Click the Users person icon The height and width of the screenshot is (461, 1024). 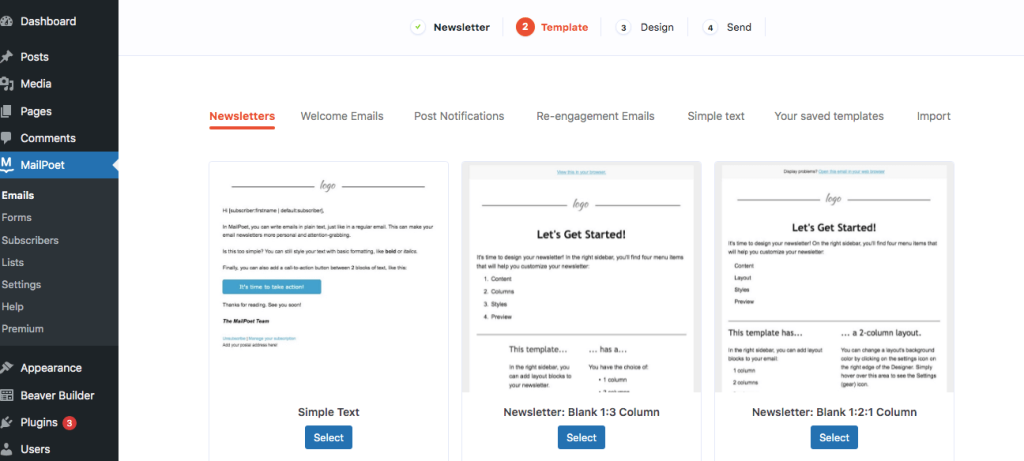(7, 449)
